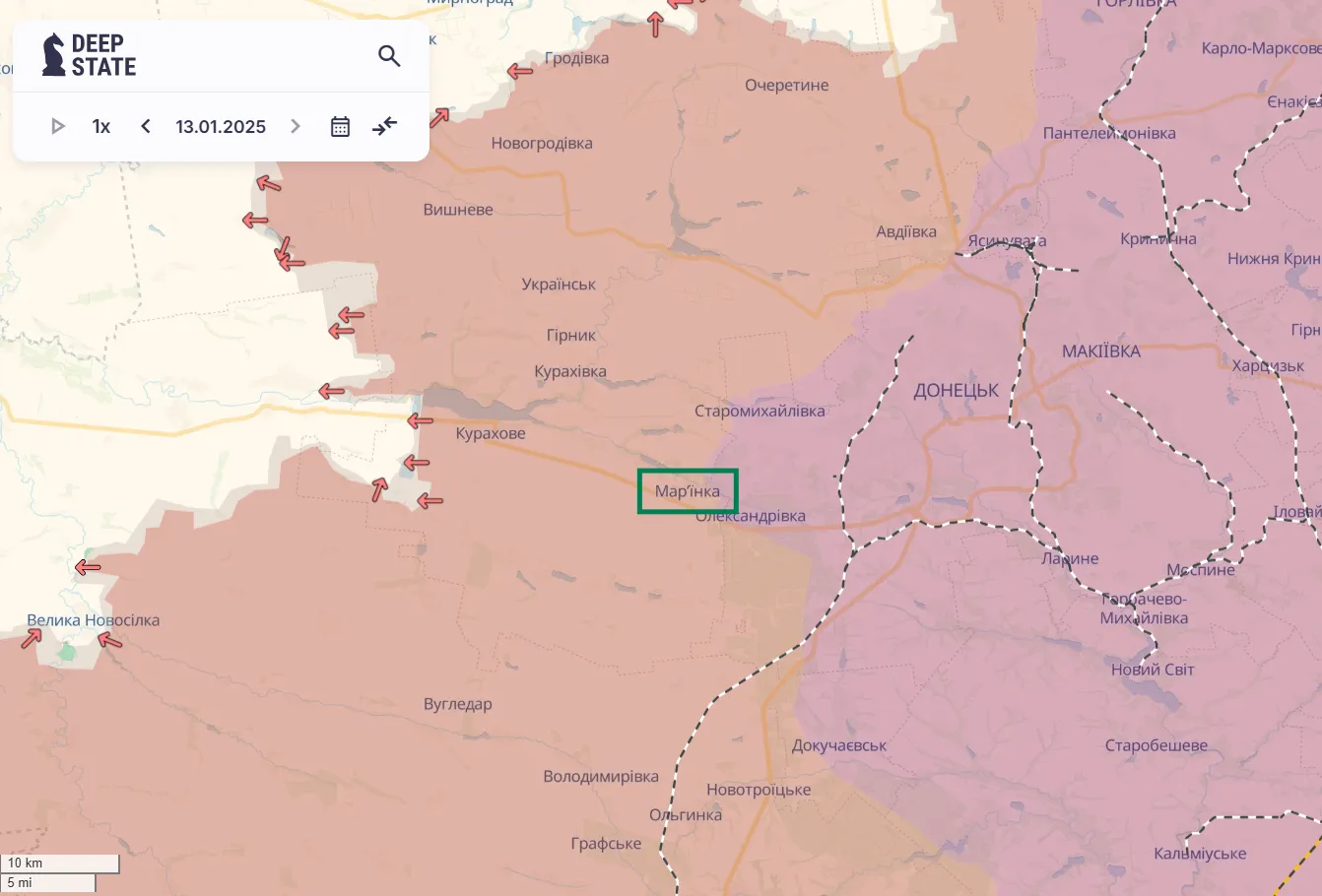Click the attack arrow near Гродівка

point(519,71)
